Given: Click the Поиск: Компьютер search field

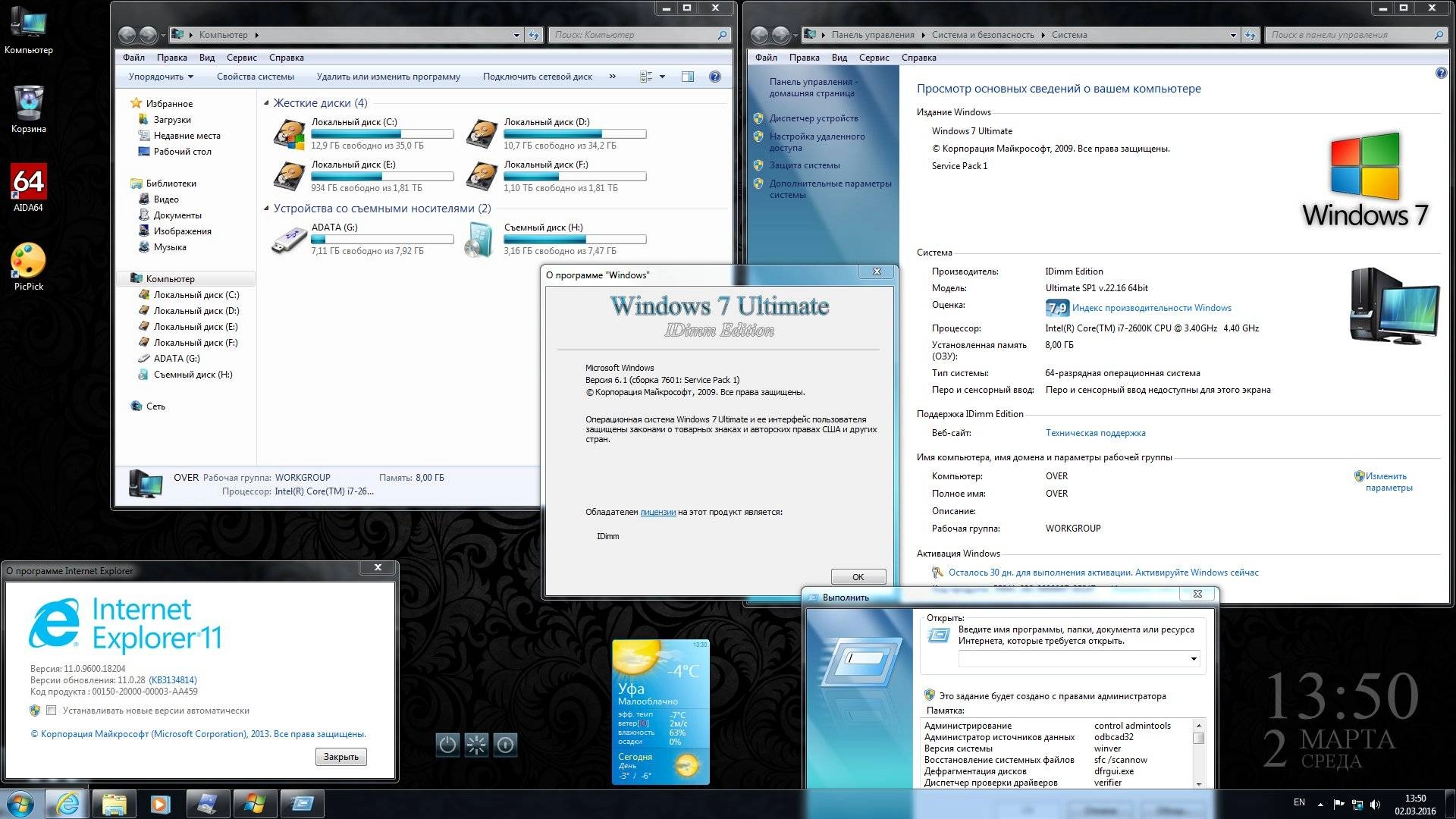Looking at the screenshot, I should (x=639, y=35).
